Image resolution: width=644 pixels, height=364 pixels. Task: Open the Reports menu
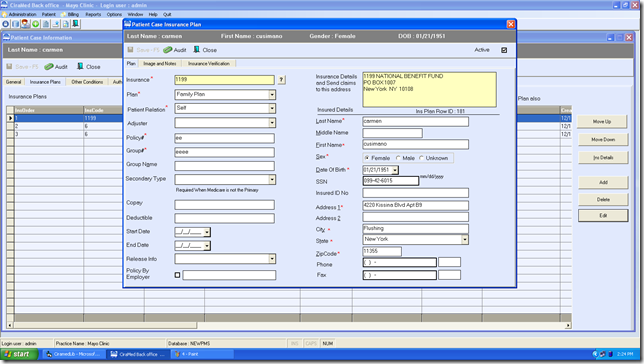click(93, 14)
